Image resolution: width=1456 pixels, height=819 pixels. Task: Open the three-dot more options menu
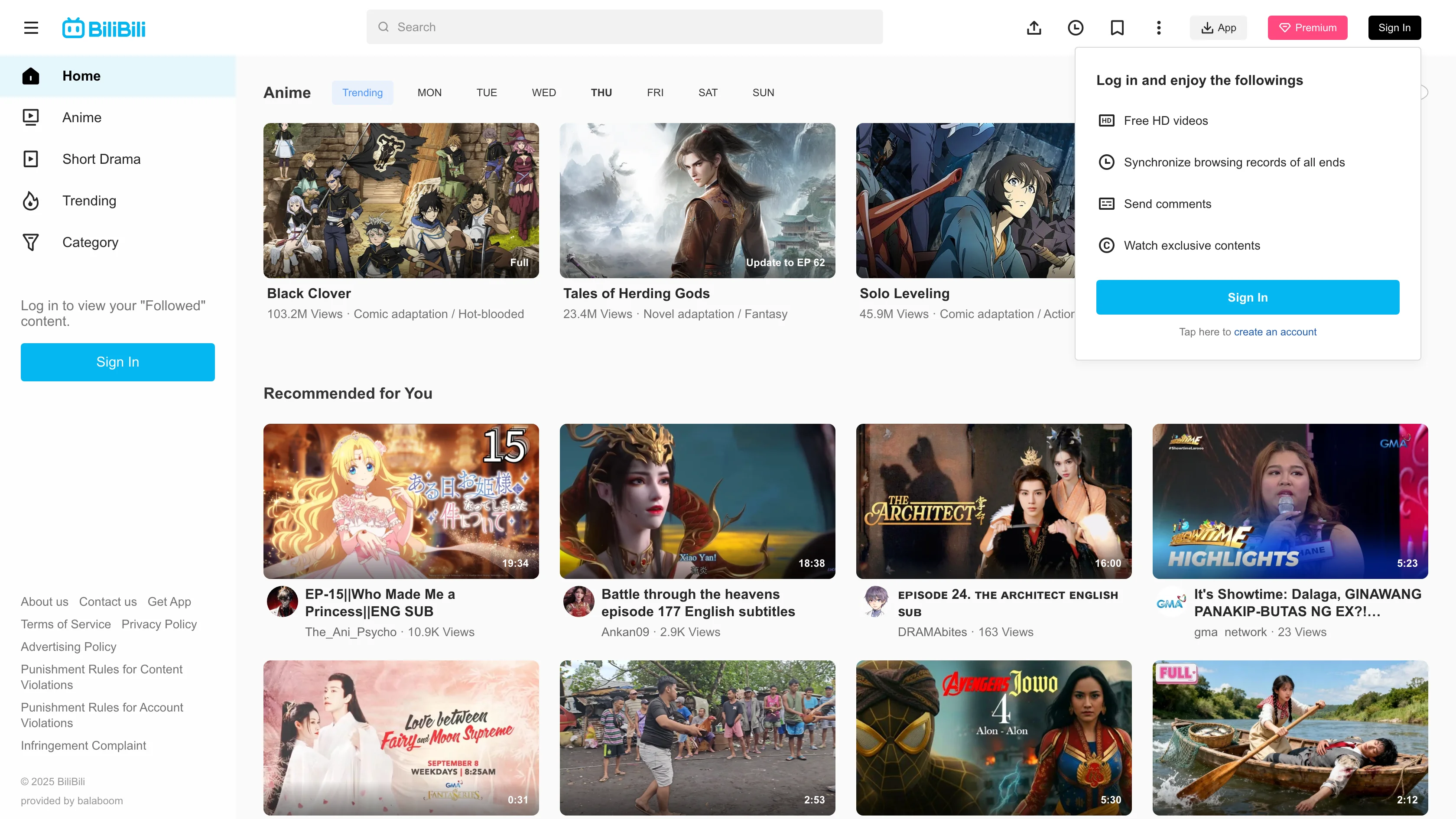pos(1158,28)
